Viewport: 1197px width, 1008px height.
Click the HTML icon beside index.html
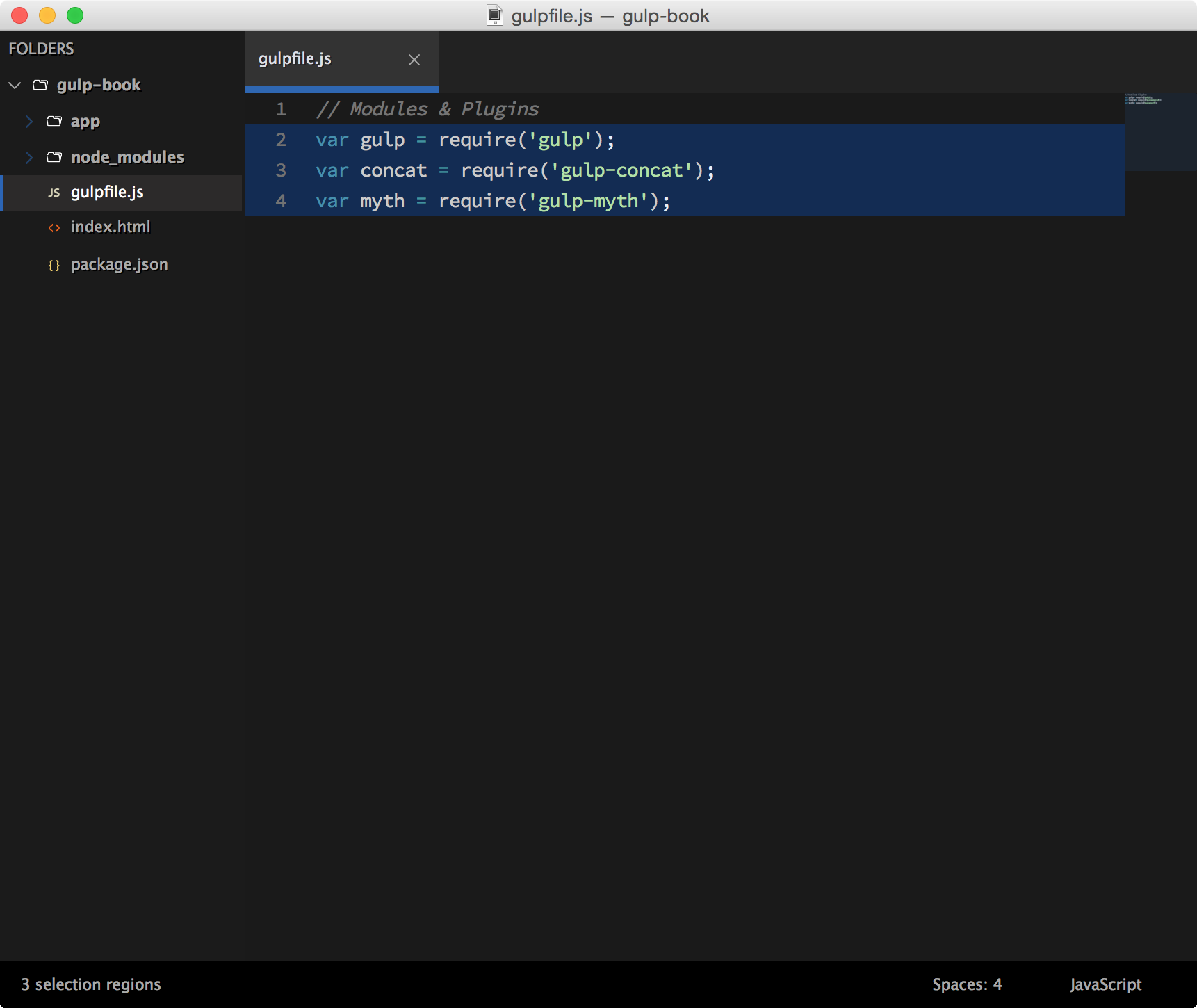click(54, 228)
